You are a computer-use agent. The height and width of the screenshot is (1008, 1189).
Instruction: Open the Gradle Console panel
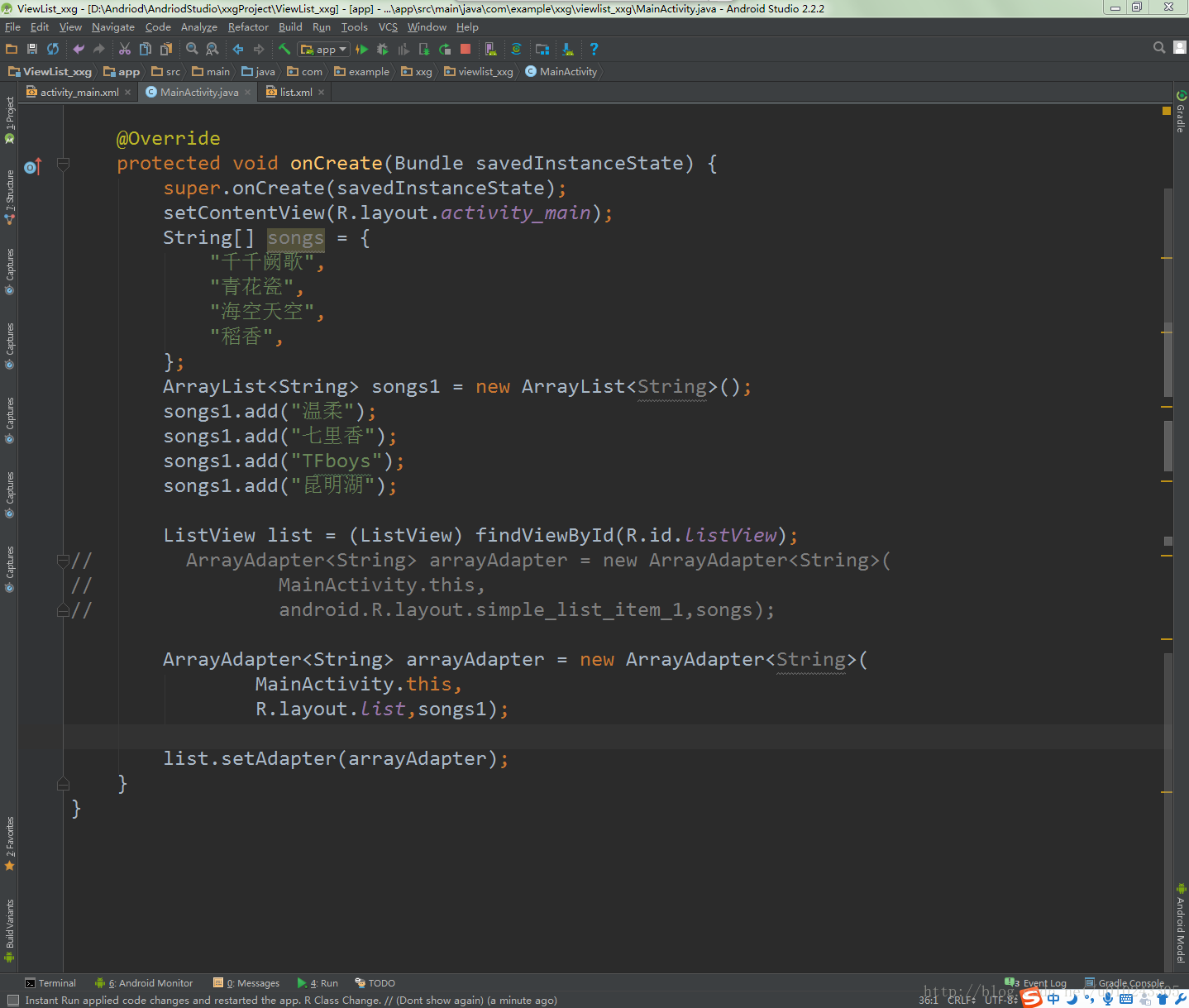1125,983
